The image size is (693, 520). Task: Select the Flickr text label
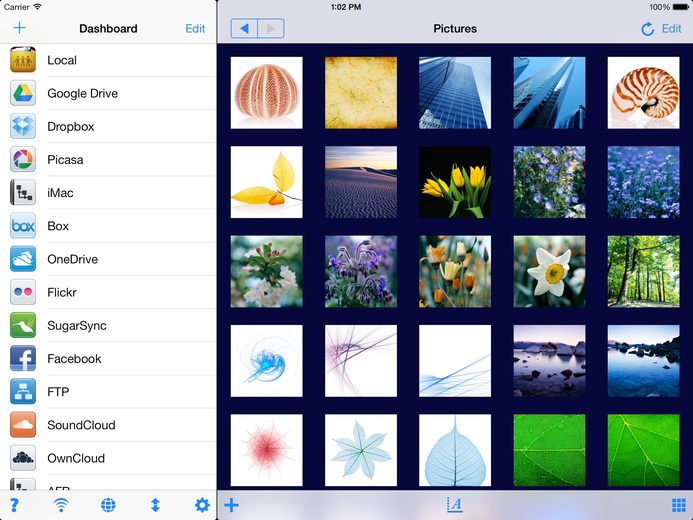[x=62, y=292]
